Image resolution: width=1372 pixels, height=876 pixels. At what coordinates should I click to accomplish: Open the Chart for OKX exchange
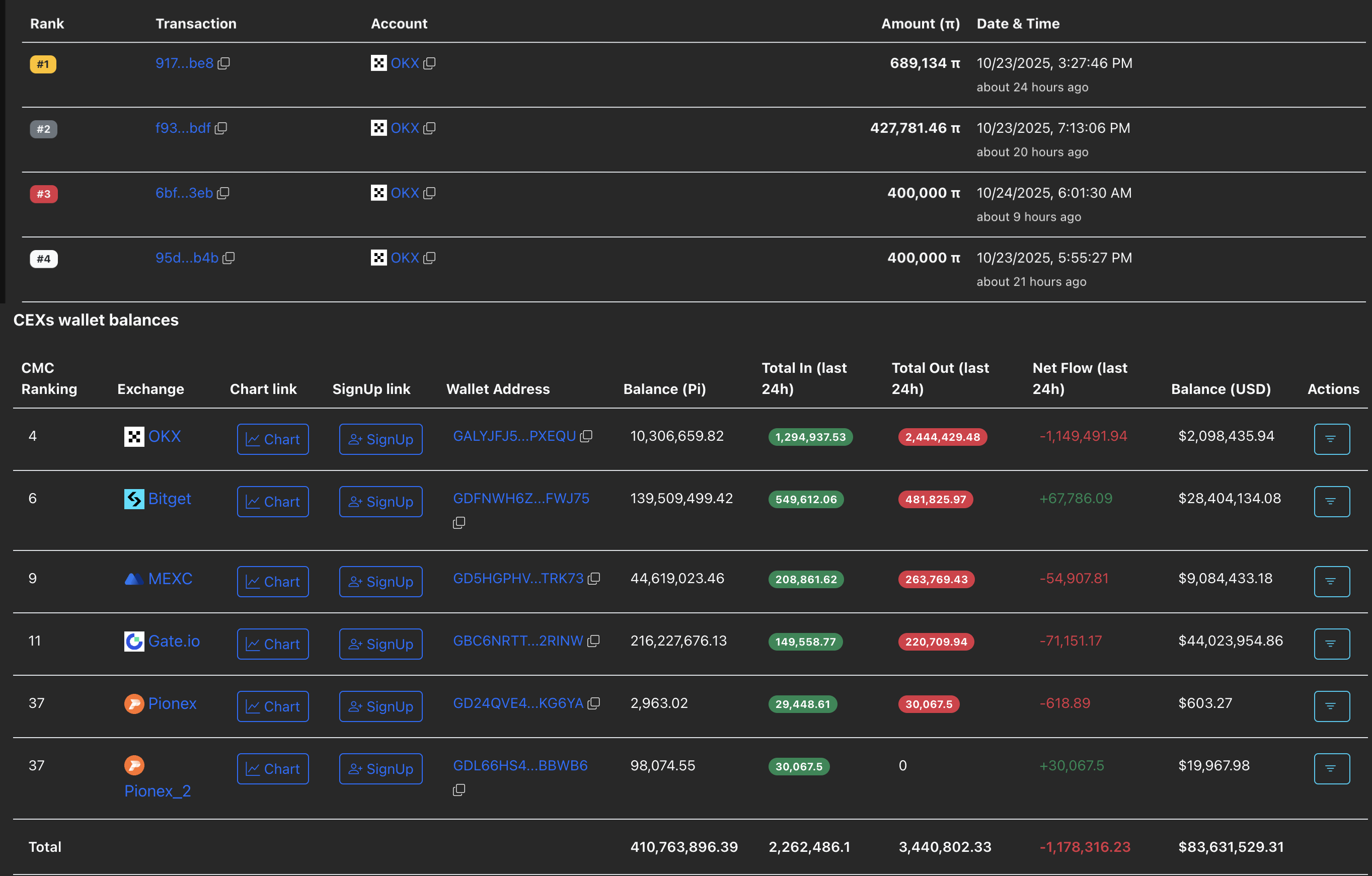point(273,439)
